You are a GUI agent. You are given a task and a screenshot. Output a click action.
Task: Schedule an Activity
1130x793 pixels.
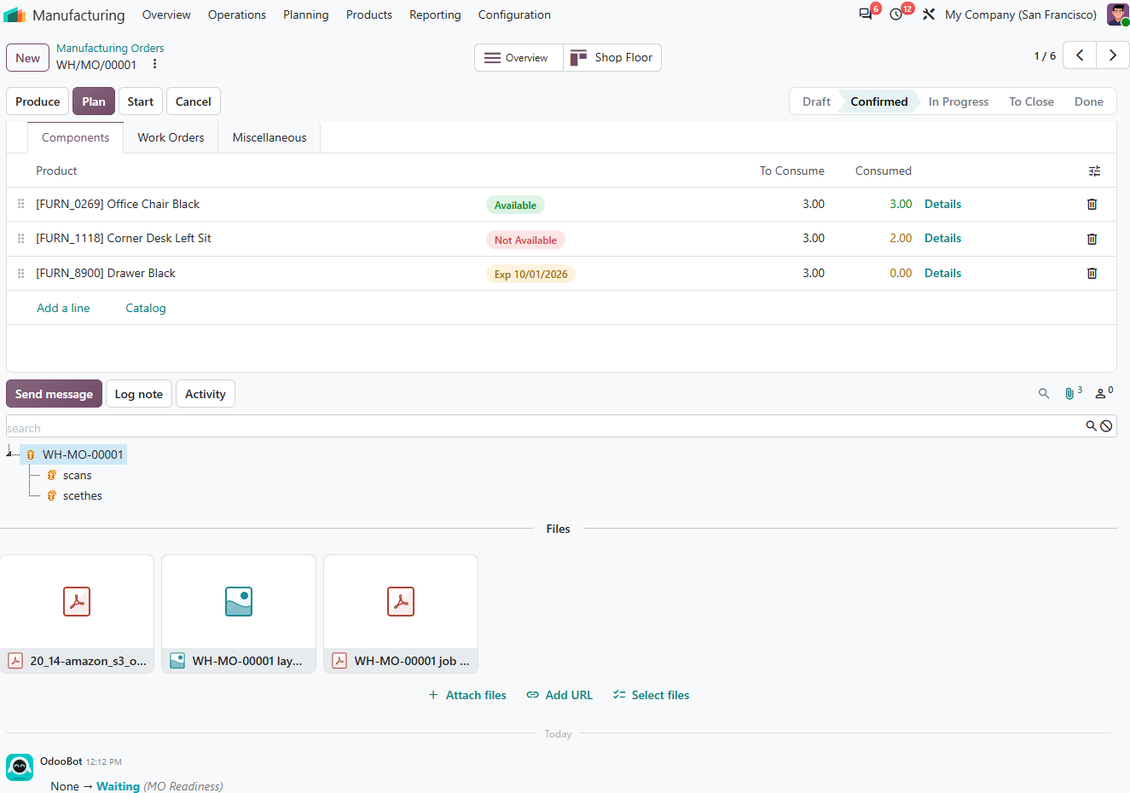tap(205, 394)
